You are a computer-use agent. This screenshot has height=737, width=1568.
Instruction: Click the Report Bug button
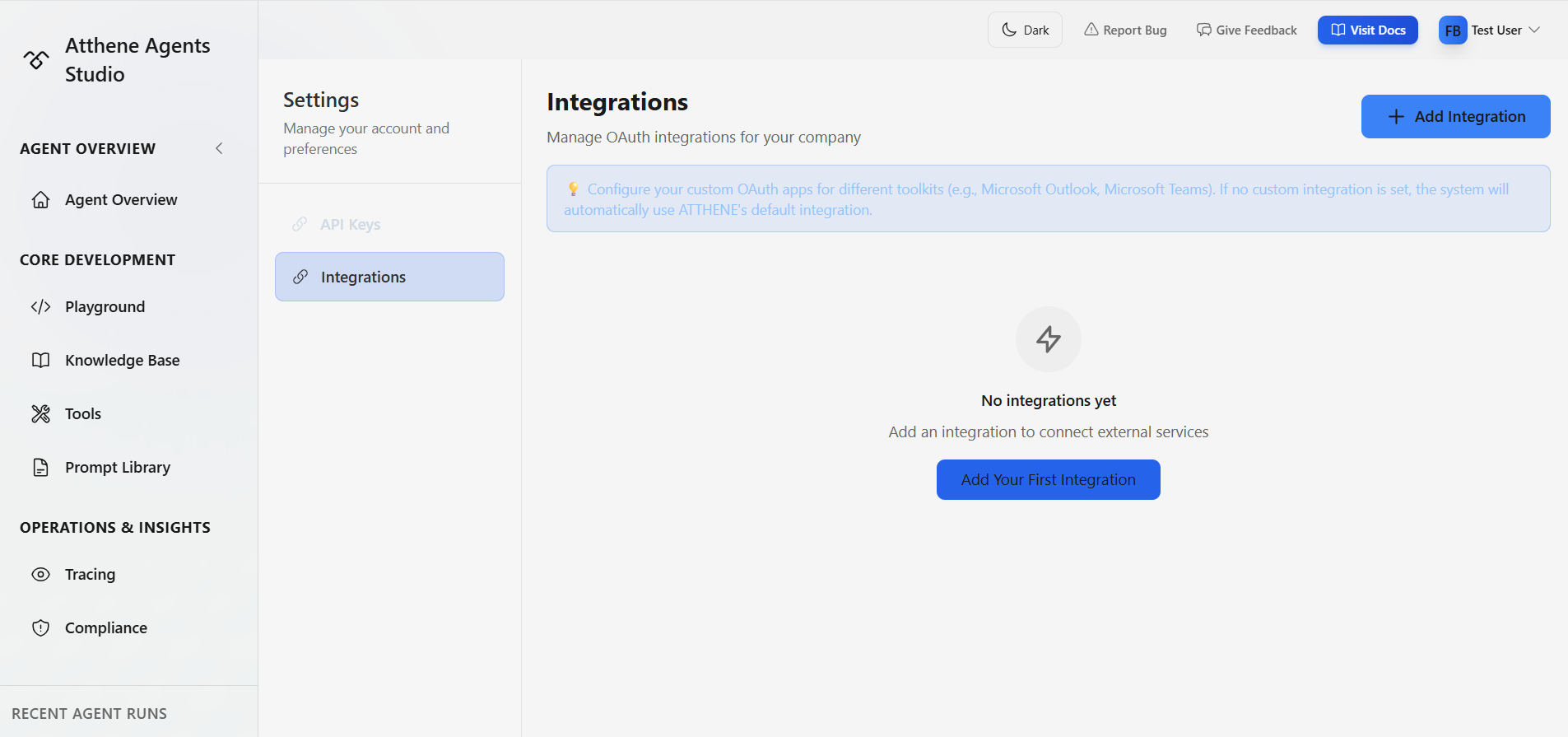1125,30
